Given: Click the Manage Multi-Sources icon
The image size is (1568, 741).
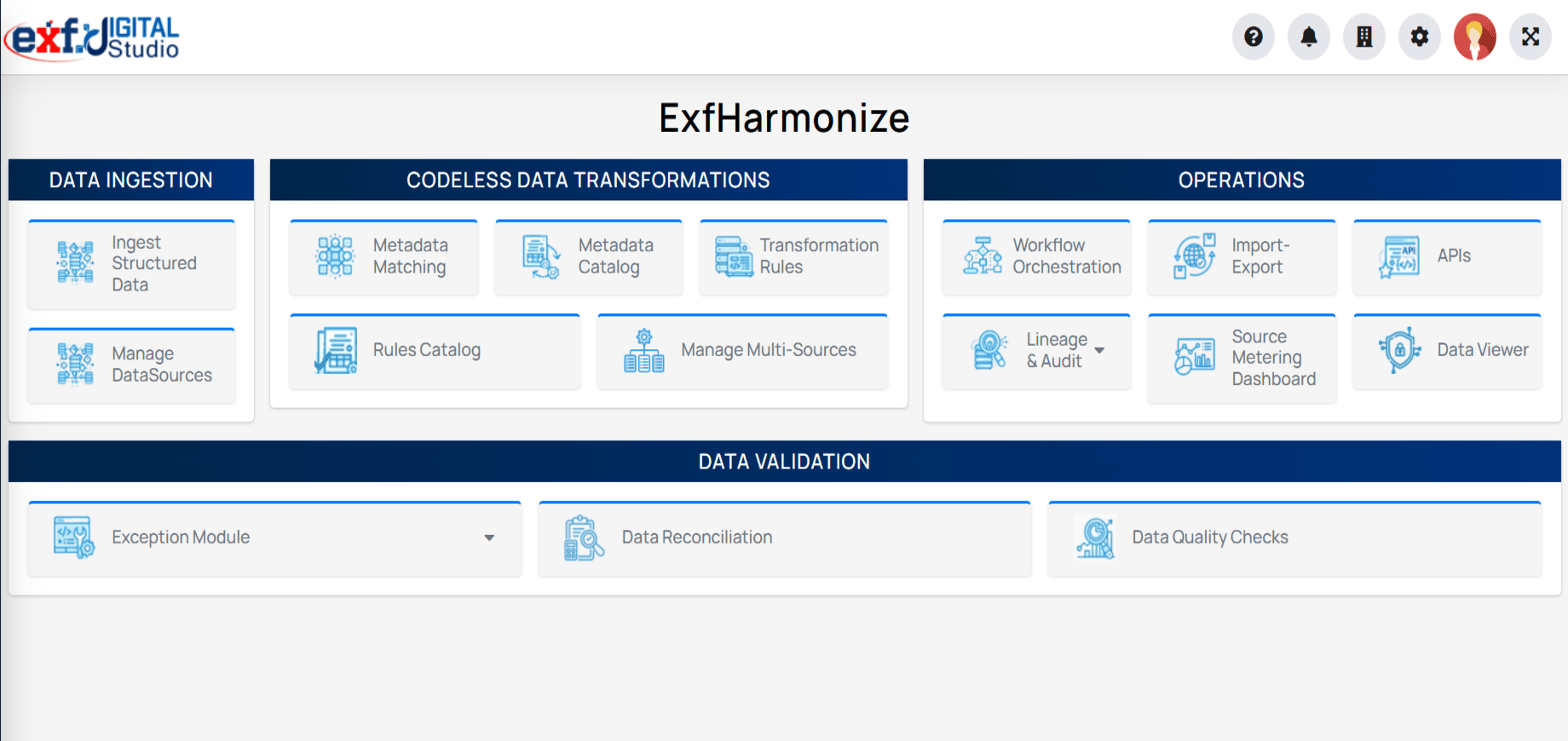Looking at the screenshot, I should (x=644, y=350).
